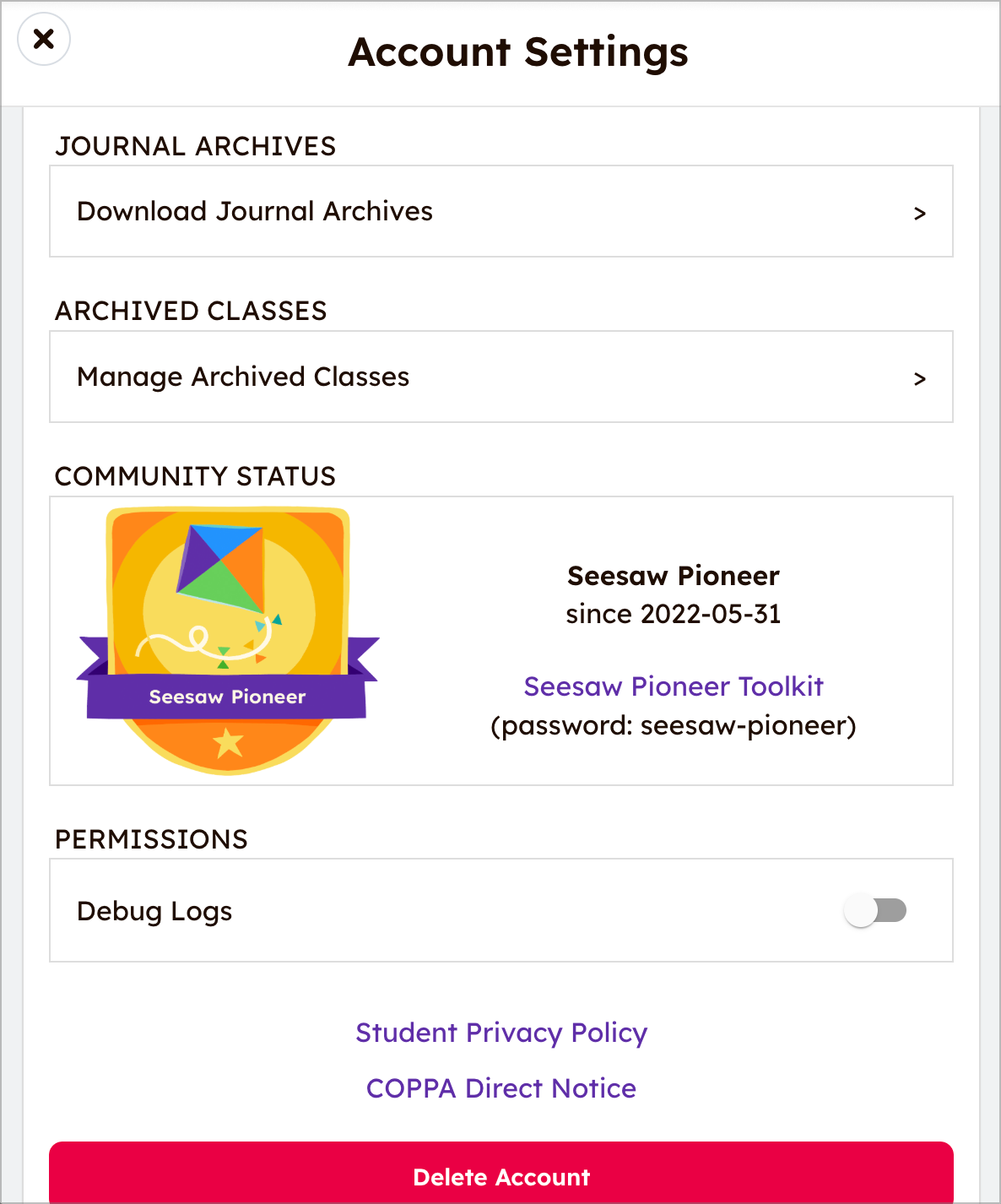Open the Seesaw Pioneer Toolkit link
The width and height of the screenshot is (1001, 1204).
point(673,686)
